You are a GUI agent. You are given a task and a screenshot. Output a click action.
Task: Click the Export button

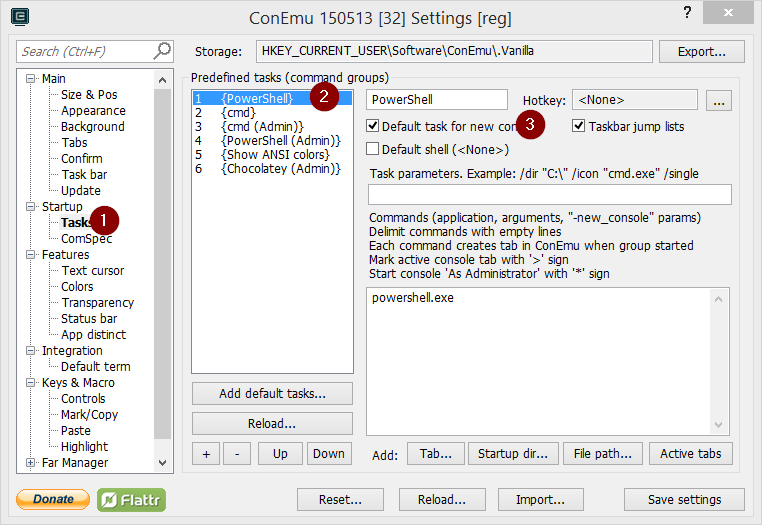702,52
